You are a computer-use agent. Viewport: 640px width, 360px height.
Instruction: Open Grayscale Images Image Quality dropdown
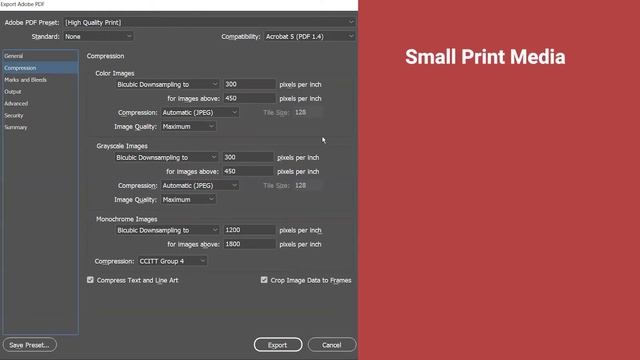(188, 199)
